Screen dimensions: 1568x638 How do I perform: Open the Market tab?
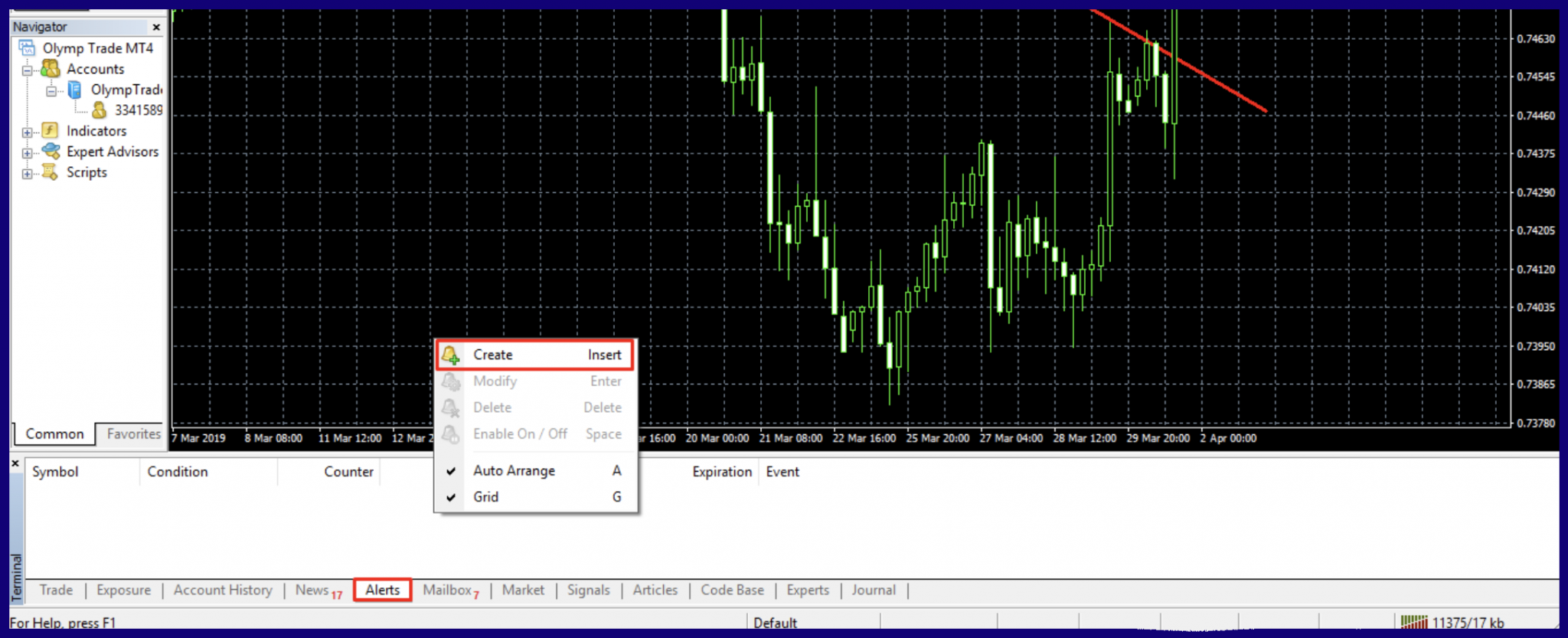pyautogui.click(x=523, y=590)
